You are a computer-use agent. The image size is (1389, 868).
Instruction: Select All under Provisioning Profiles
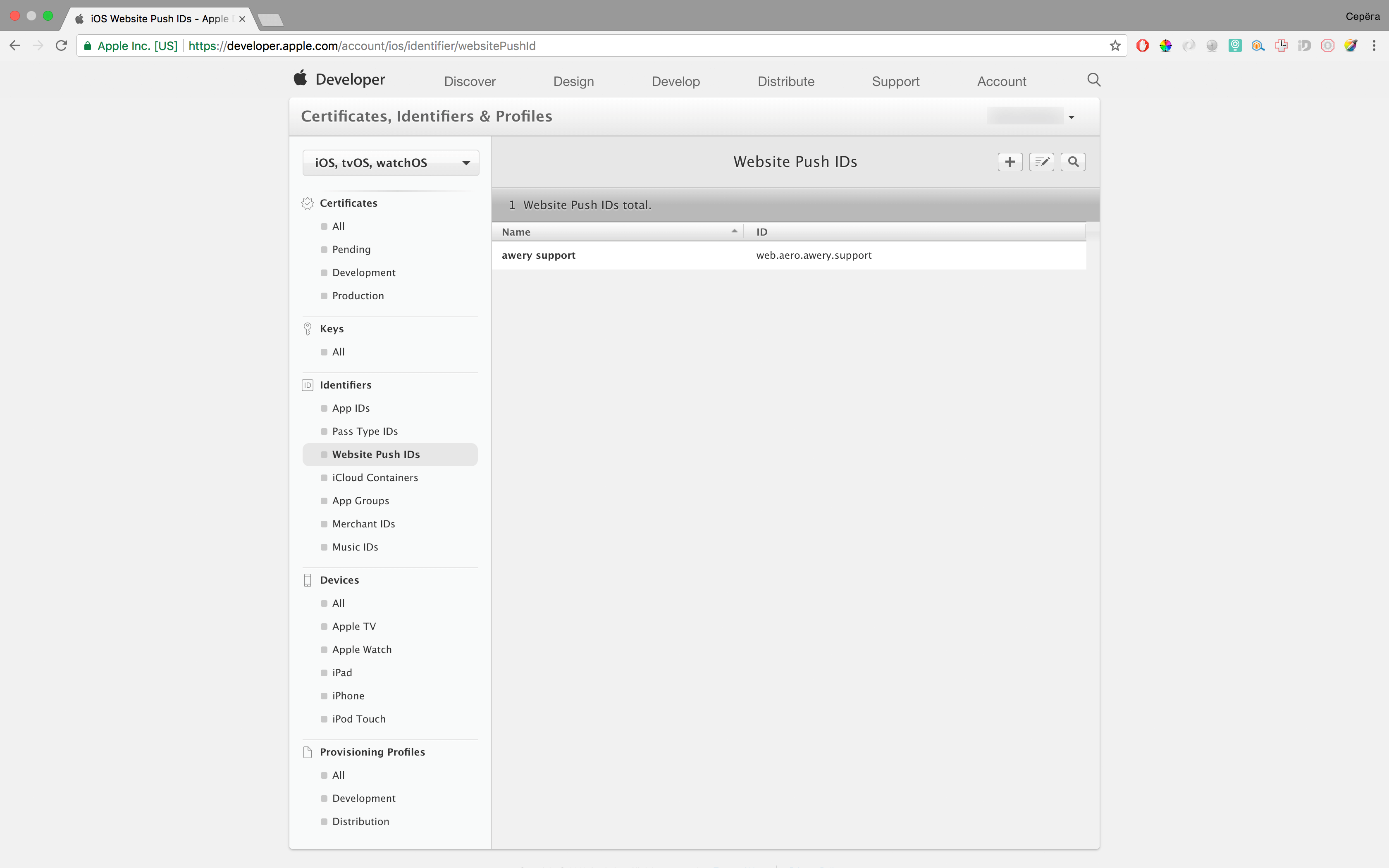point(339,775)
